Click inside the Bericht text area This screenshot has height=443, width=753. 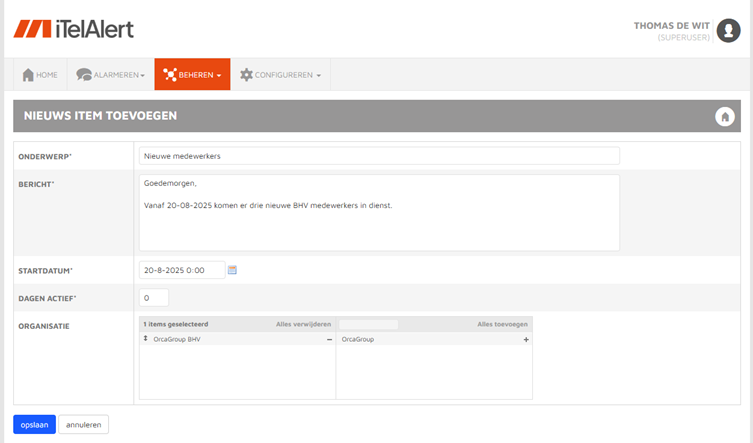379,213
